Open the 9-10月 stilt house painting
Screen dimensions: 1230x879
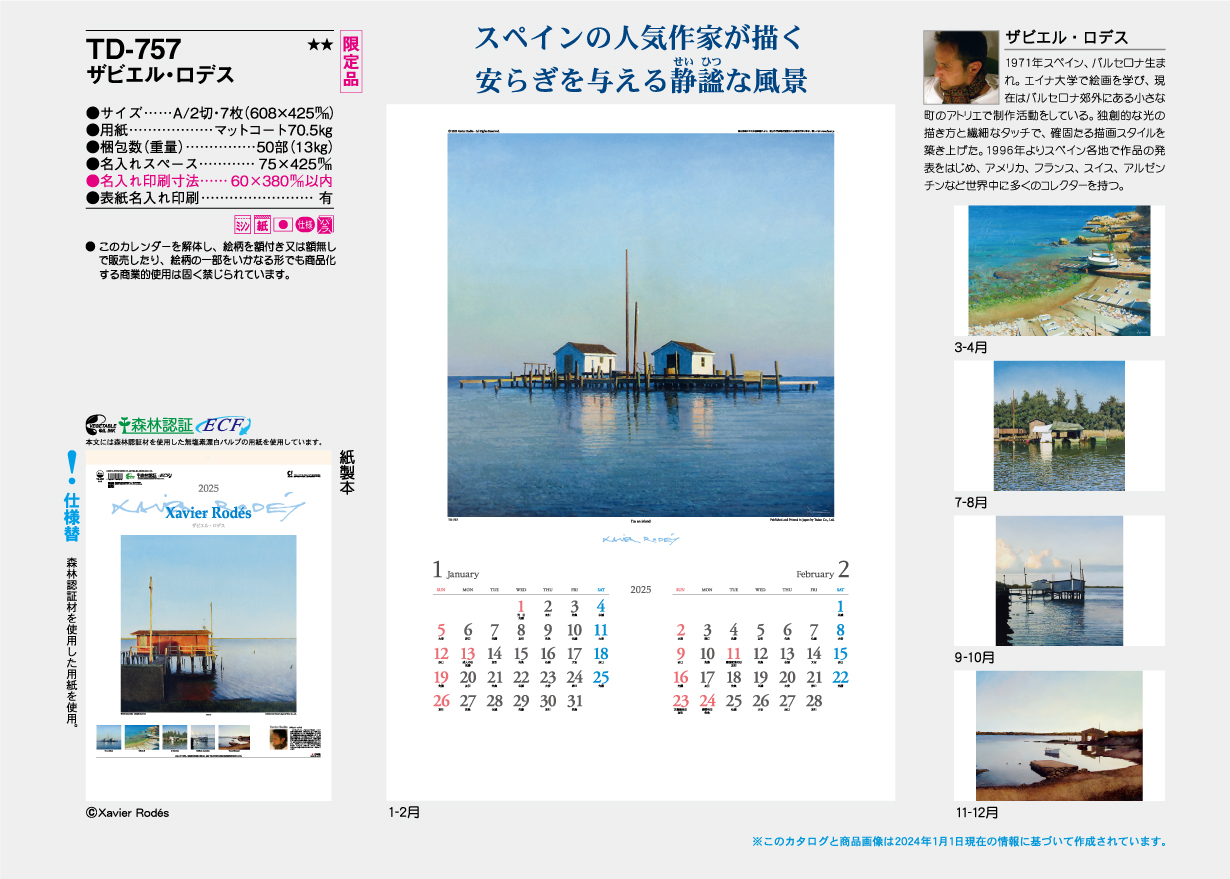pos(1059,581)
